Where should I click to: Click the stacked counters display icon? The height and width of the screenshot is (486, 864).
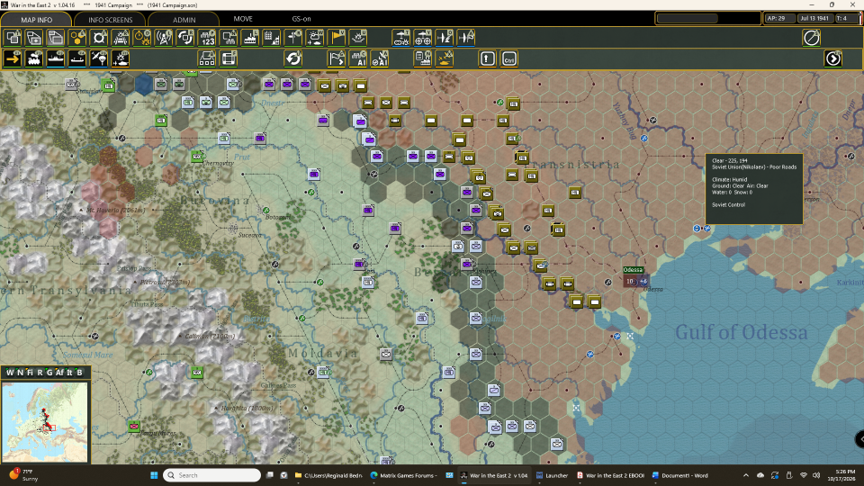coord(56,38)
